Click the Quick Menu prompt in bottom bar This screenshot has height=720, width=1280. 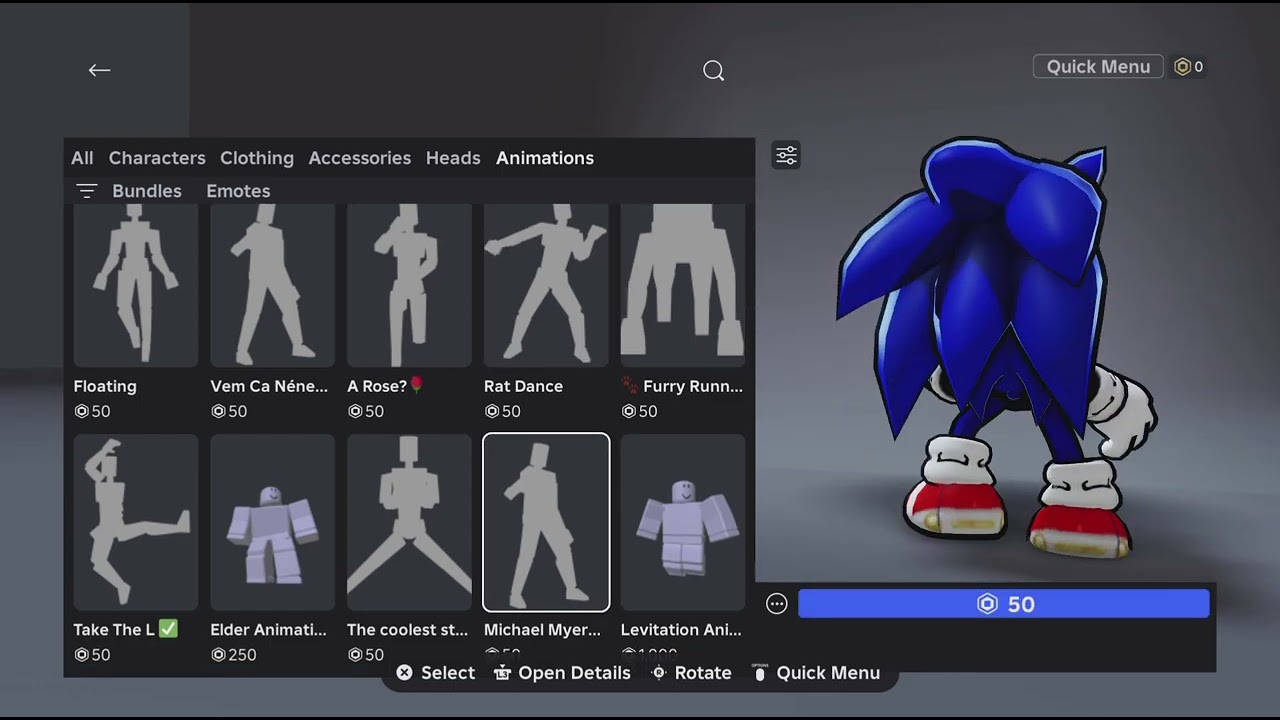816,673
